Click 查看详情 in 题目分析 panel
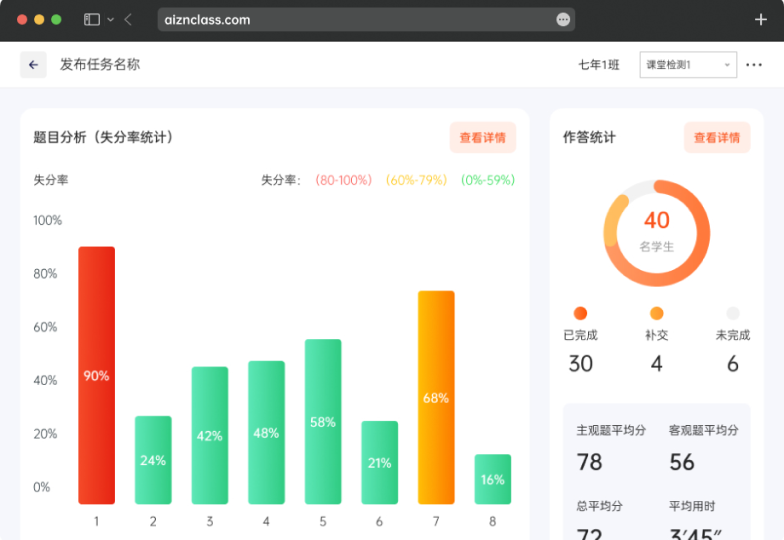The image size is (784, 540). tap(482, 138)
